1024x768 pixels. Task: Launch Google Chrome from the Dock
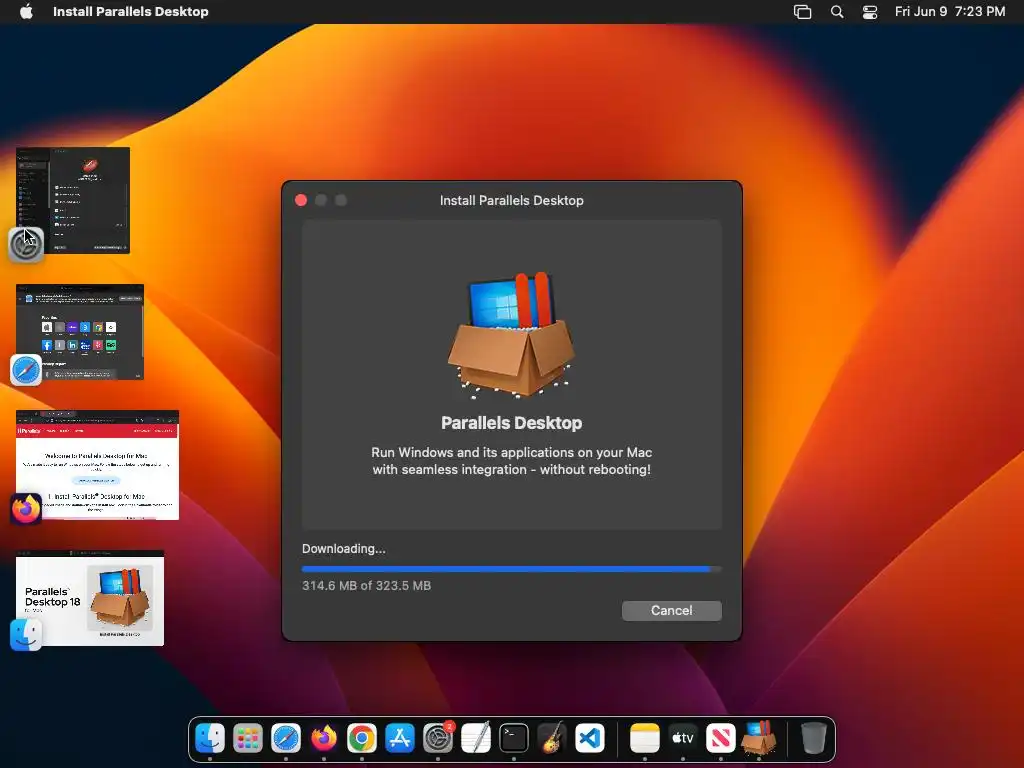[362, 739]
